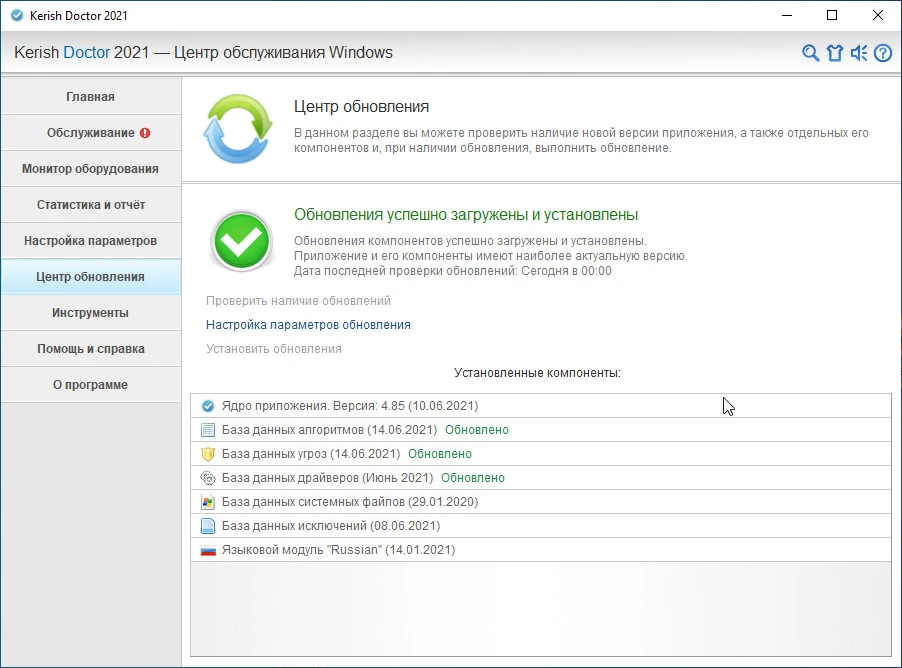902x668 pixels.
Task: Click the circular arrows update center icon
Action: coord(238,128)
